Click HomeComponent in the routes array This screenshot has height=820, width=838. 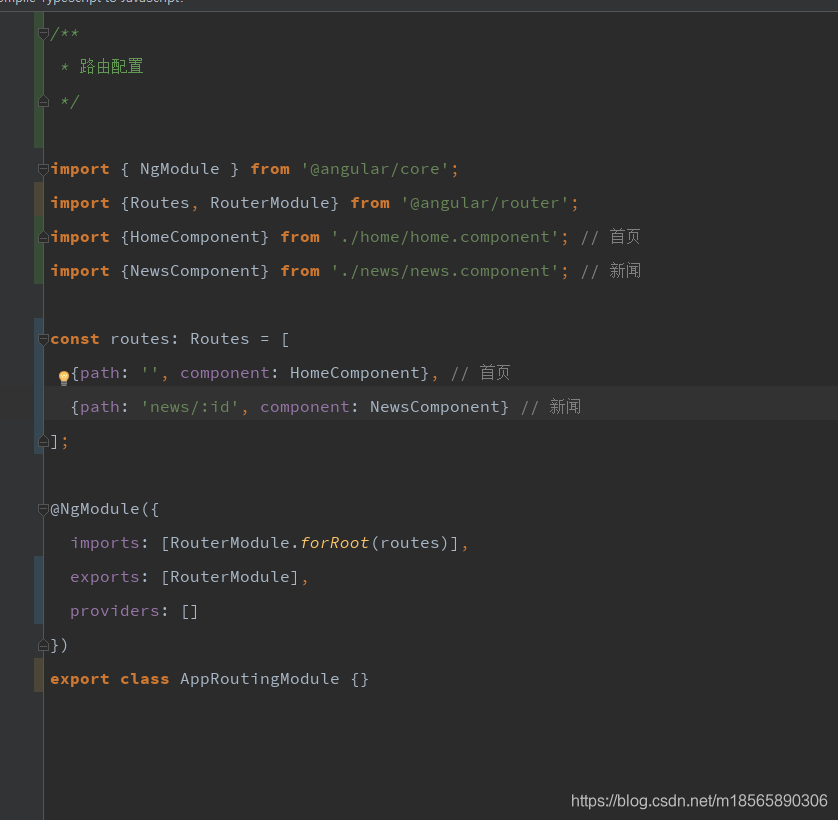[x=355, y=373]
